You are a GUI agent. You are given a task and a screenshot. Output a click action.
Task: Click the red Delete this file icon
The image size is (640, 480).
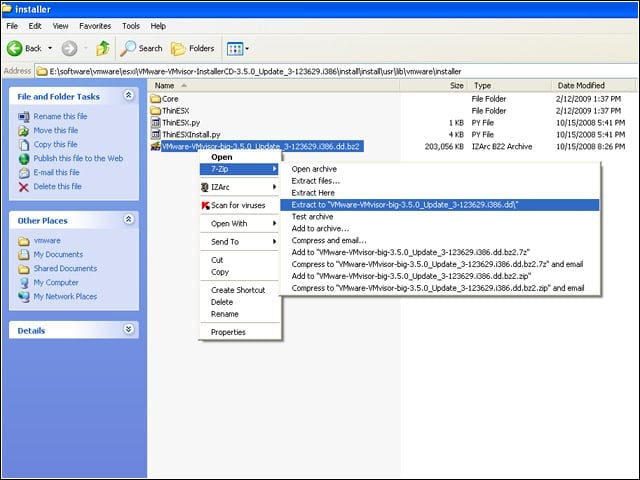[x=24, y=187]
